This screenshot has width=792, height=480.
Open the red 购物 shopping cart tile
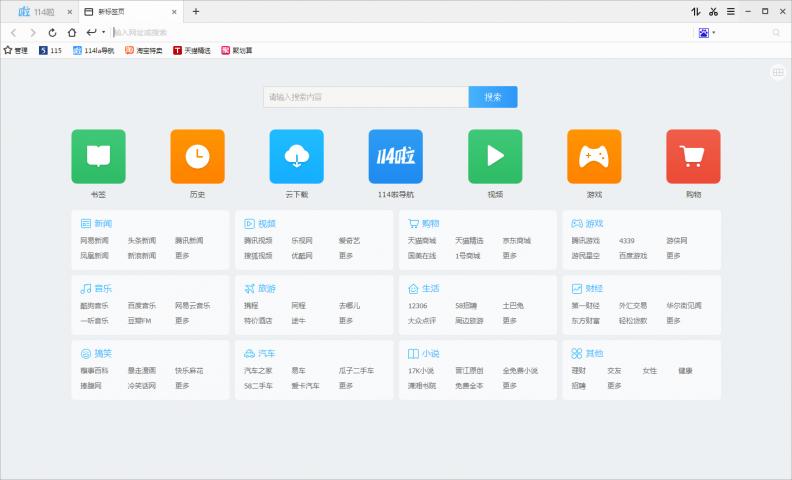[x=693, y=157]
